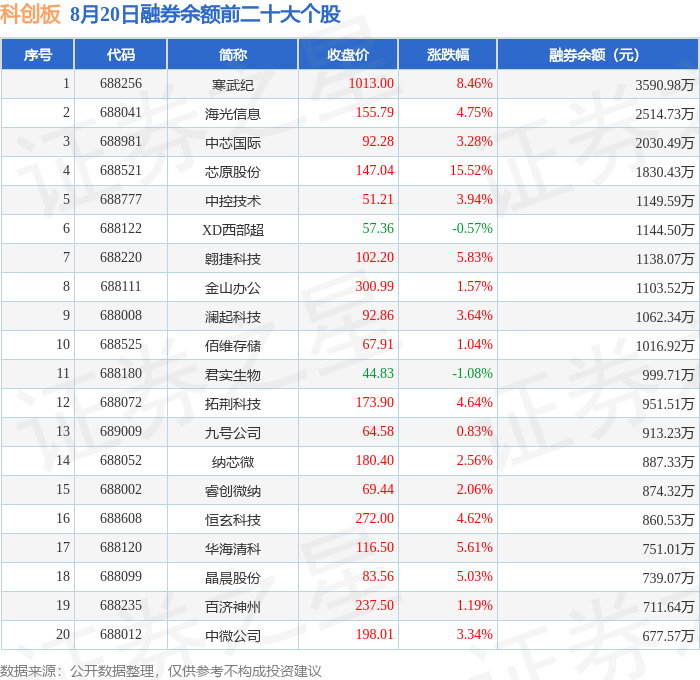Click balance 3590.98万
Image resolution: width=700 pixels, height=680 pixels.
coord(664,85)
